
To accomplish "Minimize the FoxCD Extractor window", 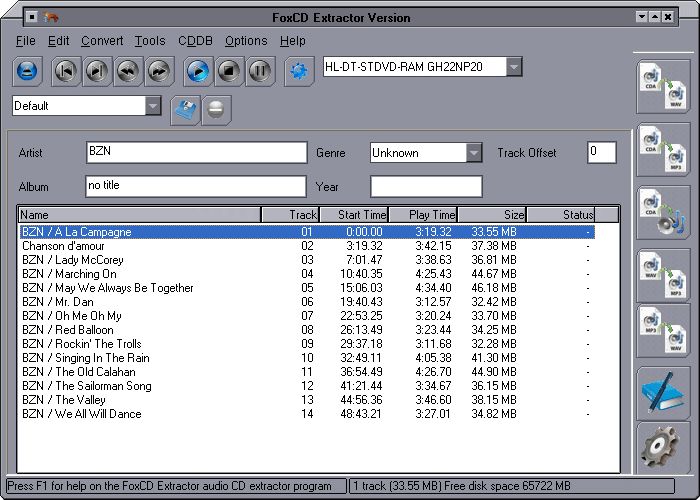I will [x=642, y=17].
